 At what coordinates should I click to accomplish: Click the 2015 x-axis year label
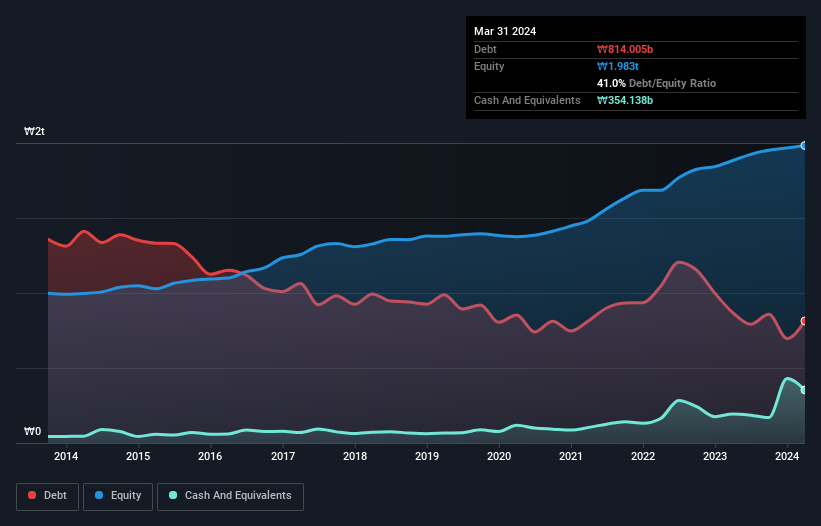point(138,456)
